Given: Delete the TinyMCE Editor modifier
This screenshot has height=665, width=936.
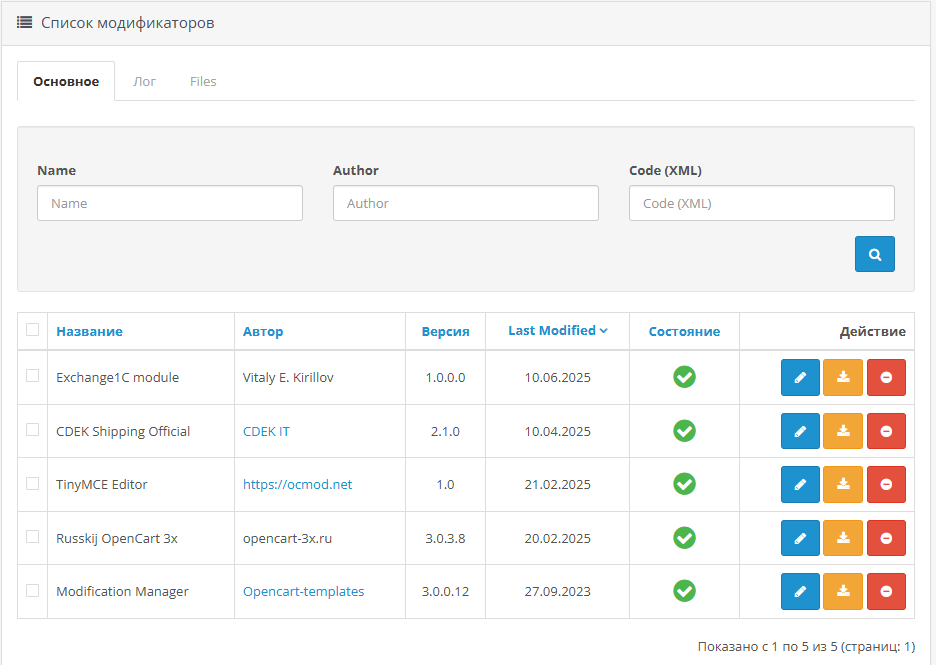Looking at the screenshot, I should pyautogui.click(x=886, y=484).
